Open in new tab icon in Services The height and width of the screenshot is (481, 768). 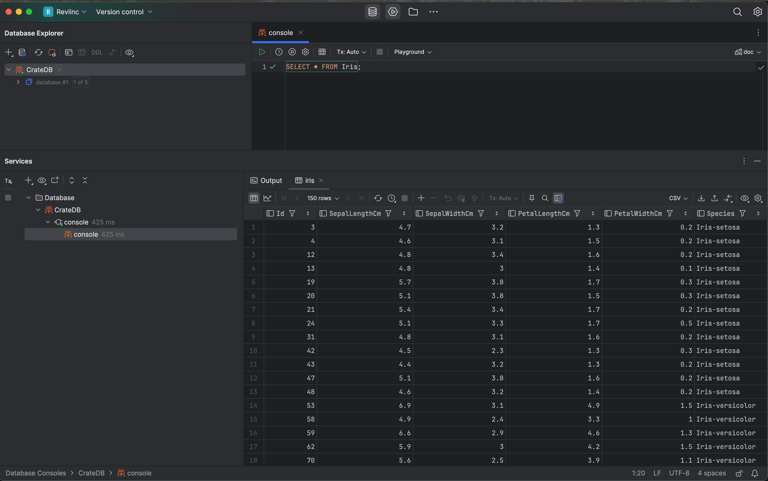(x=55, y=181)
